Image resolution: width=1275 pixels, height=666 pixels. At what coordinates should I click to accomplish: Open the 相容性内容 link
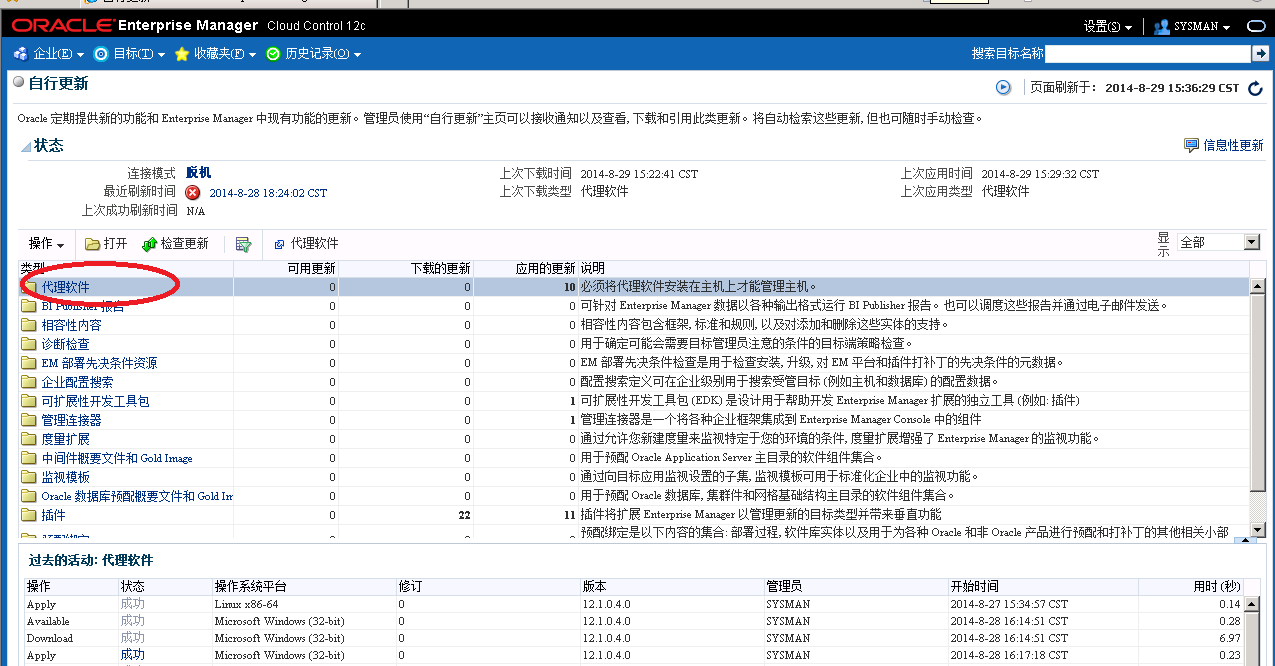click(x=71, y=325)
